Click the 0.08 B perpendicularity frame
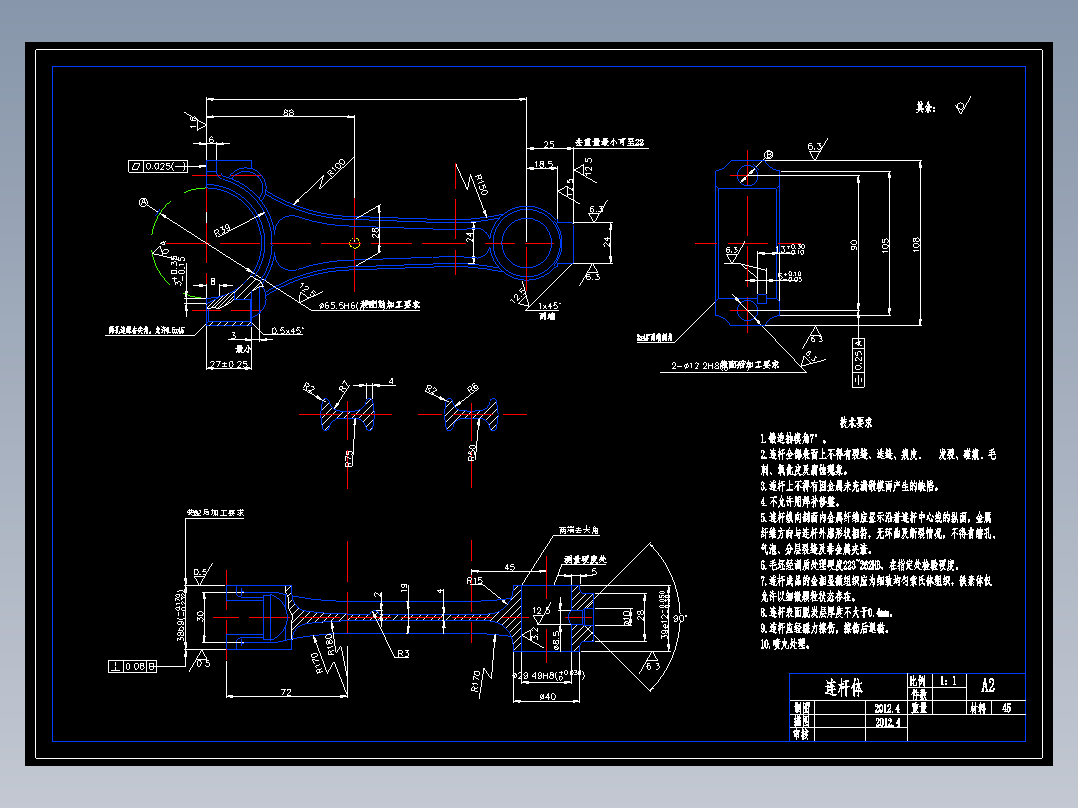The height and width of the screenshot is (808, 1078). coord(132,666)
